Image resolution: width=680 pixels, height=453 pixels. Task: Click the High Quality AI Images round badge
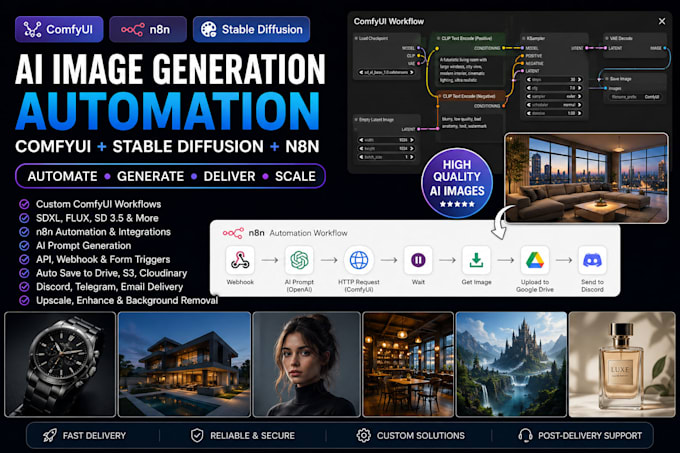tap(457, 183)
